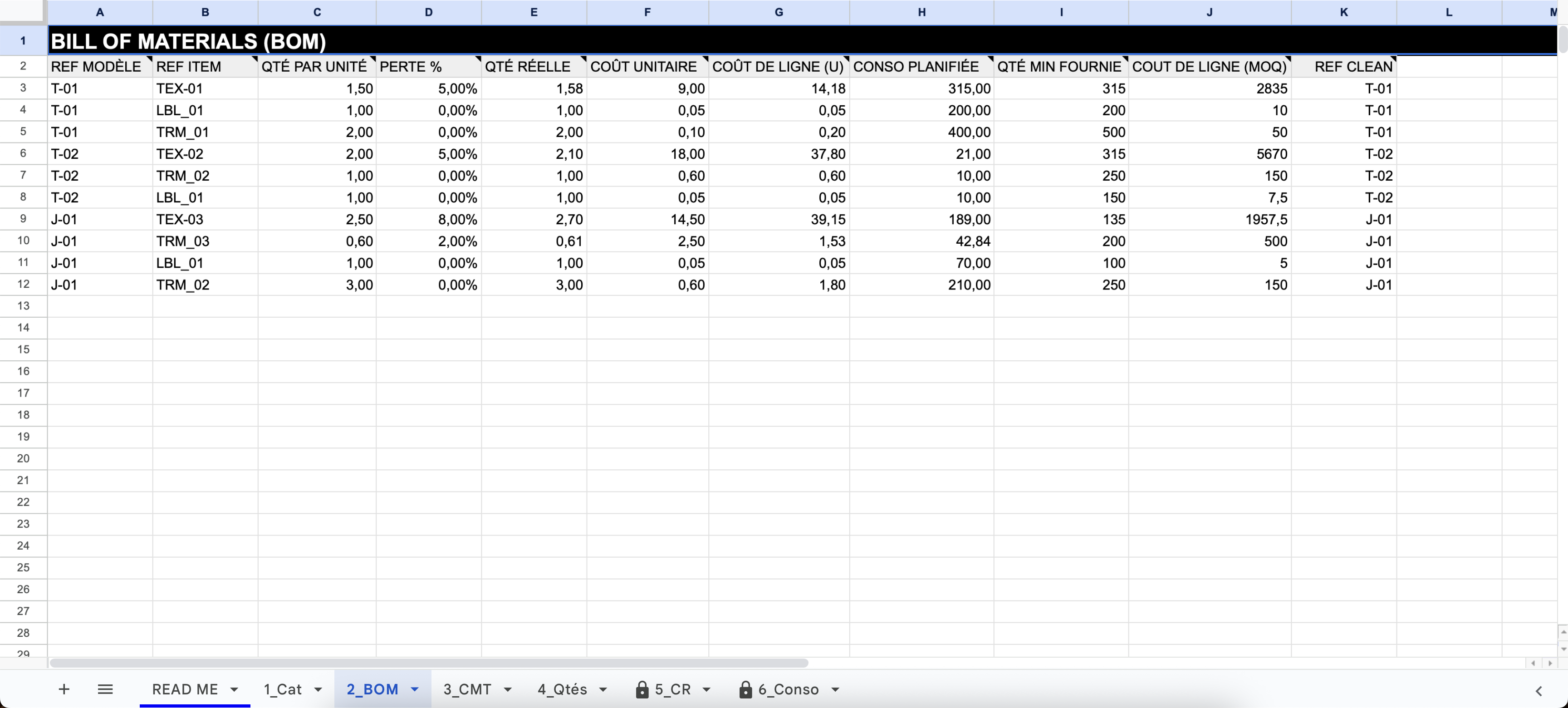Switch to the 6_Conso sheet tab

click(788, 689)
